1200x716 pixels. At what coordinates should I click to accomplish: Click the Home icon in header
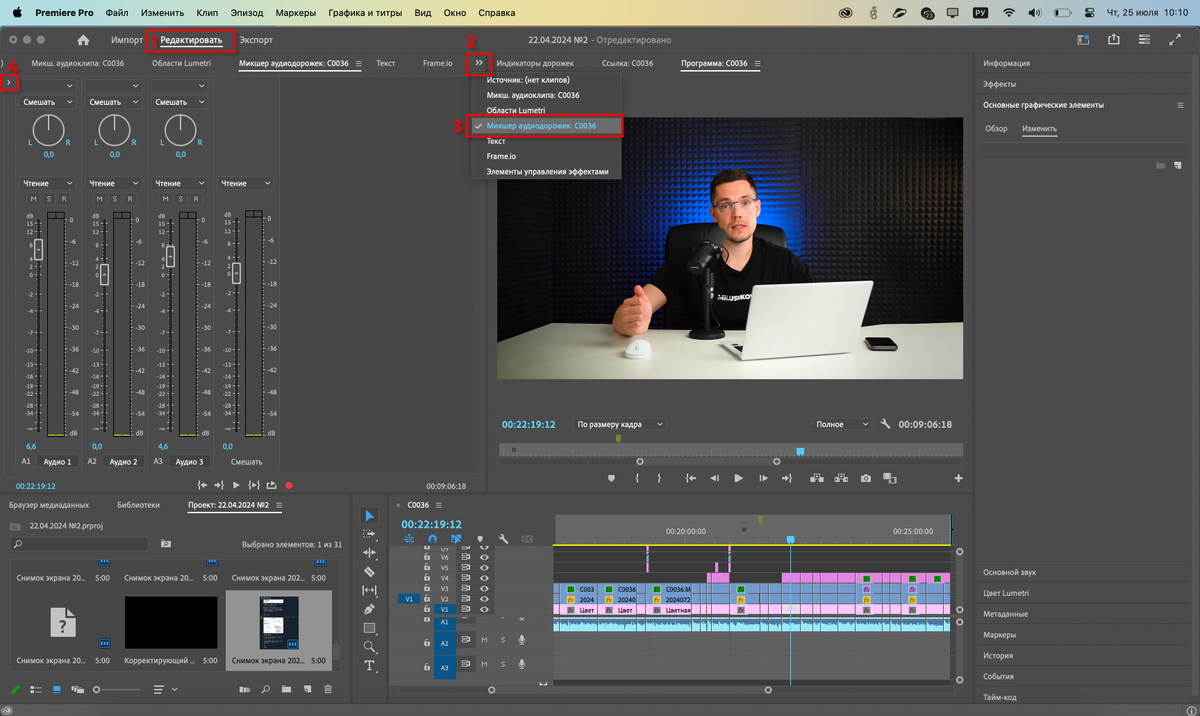[x=83, y=40]
